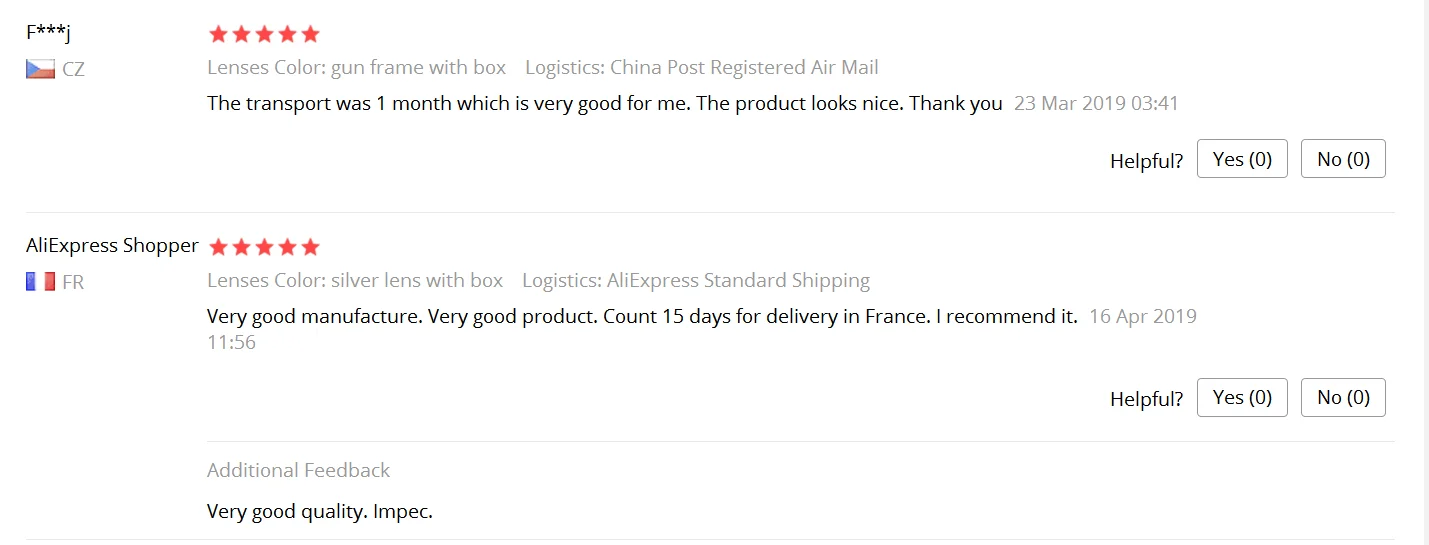The width and height of the screenshot is (1429, 545).
Task: Click the 'Very good quality. Impec.' feedback text
Action: pos(319,512)
